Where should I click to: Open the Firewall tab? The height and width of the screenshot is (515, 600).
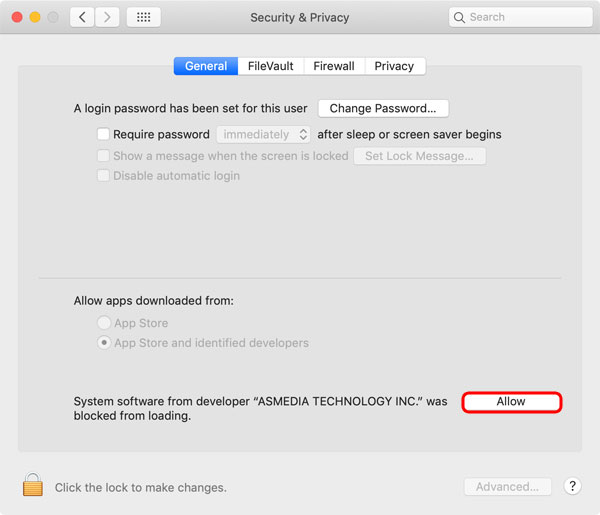334,66
